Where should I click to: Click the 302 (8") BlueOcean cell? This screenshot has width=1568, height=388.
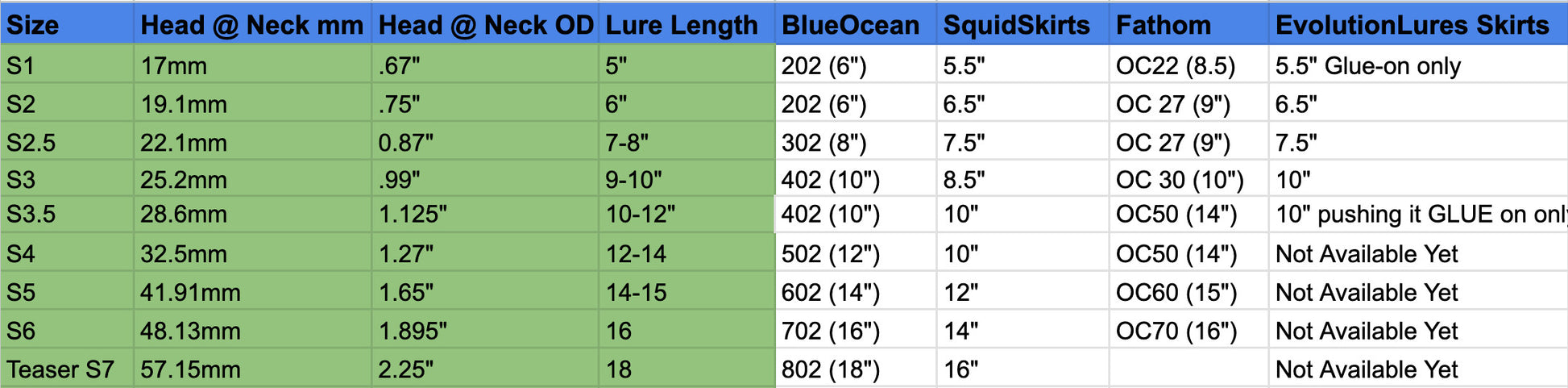click(x=856, y=142)
